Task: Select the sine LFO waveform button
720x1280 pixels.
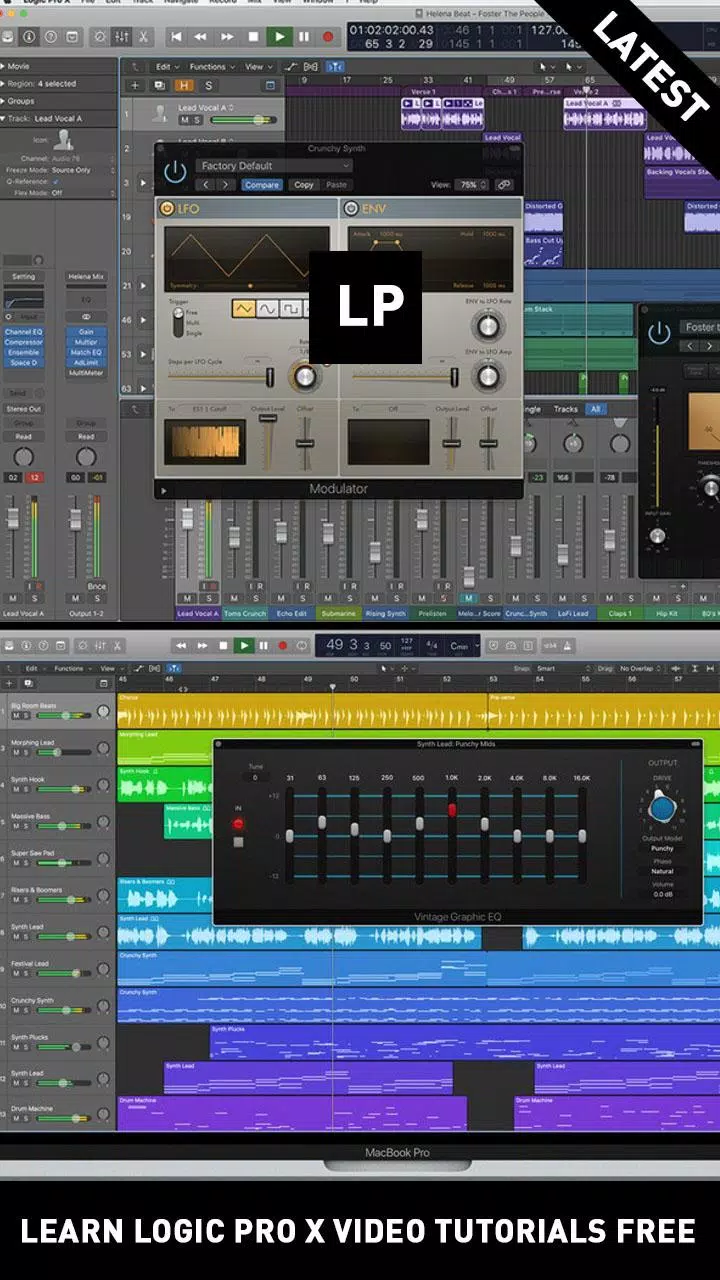Action: pyautogui.click(x=266, y=309)
